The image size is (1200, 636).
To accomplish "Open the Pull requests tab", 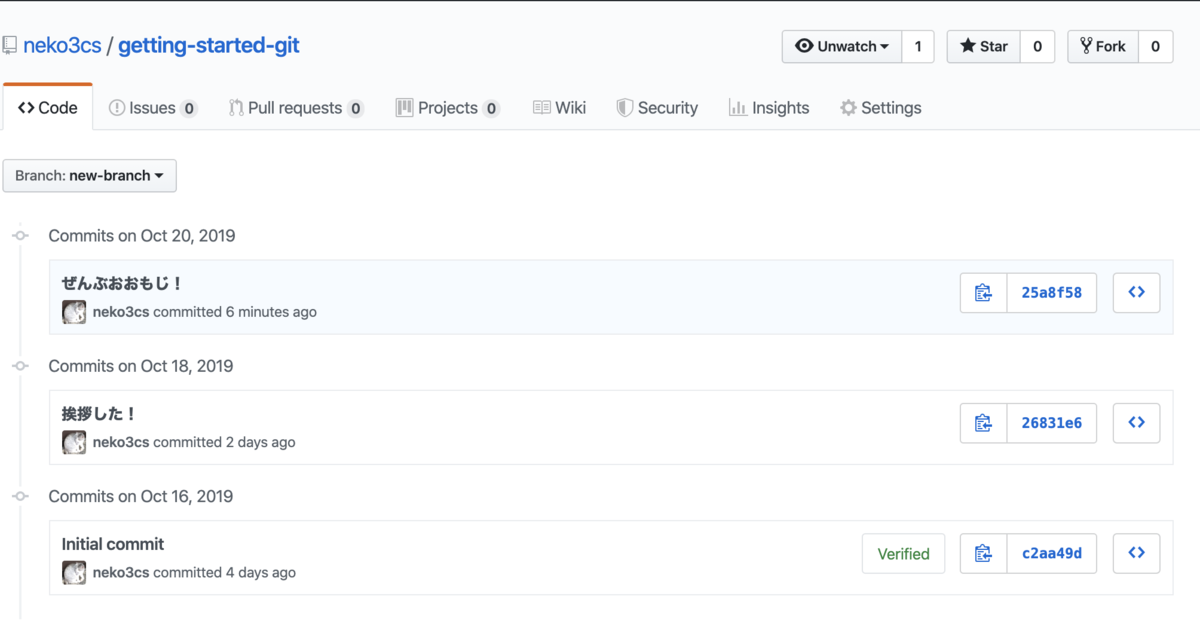I will click(x=296, y=107).
